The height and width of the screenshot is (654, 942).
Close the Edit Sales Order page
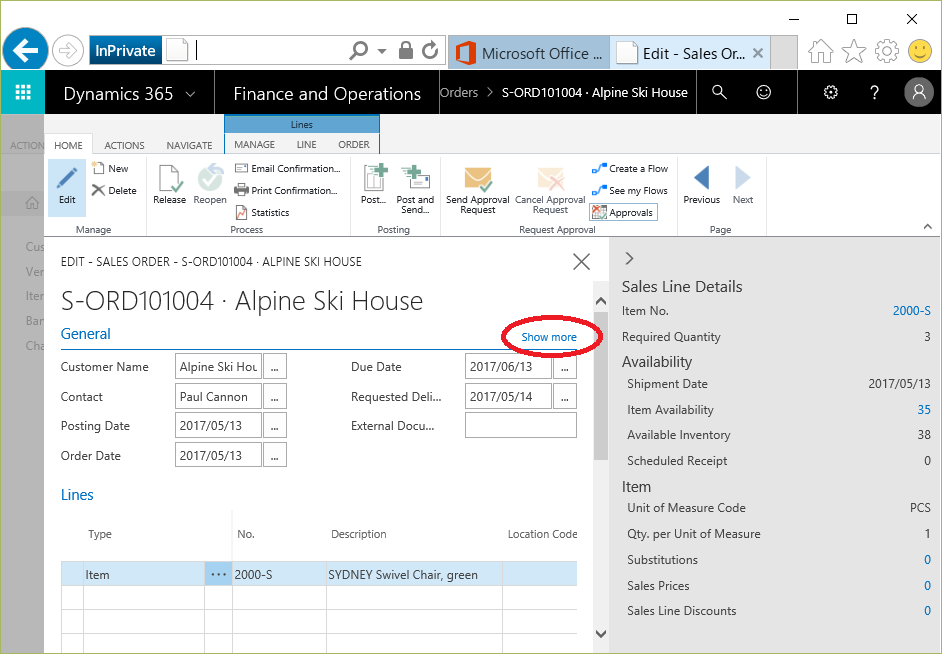581,262
